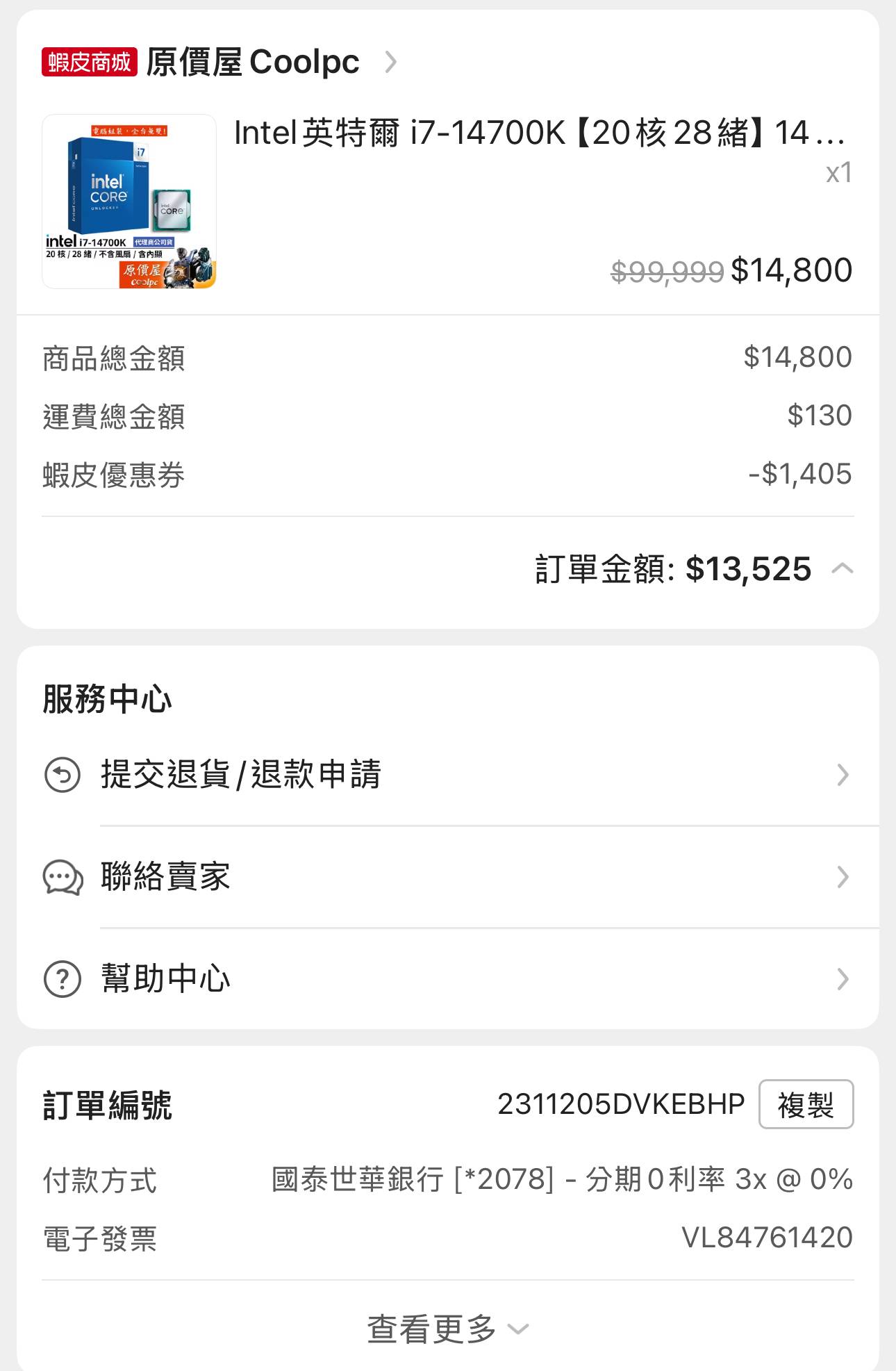Tap the 蝦皮商城 red mall badge
The image size is (896, 1371).
click(x=90, y=62)
